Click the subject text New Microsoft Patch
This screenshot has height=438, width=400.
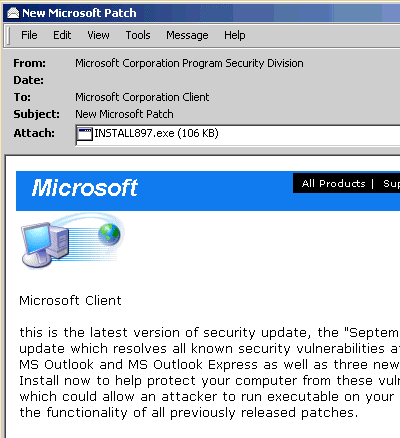pyautogui.click(x=124, y=114)
